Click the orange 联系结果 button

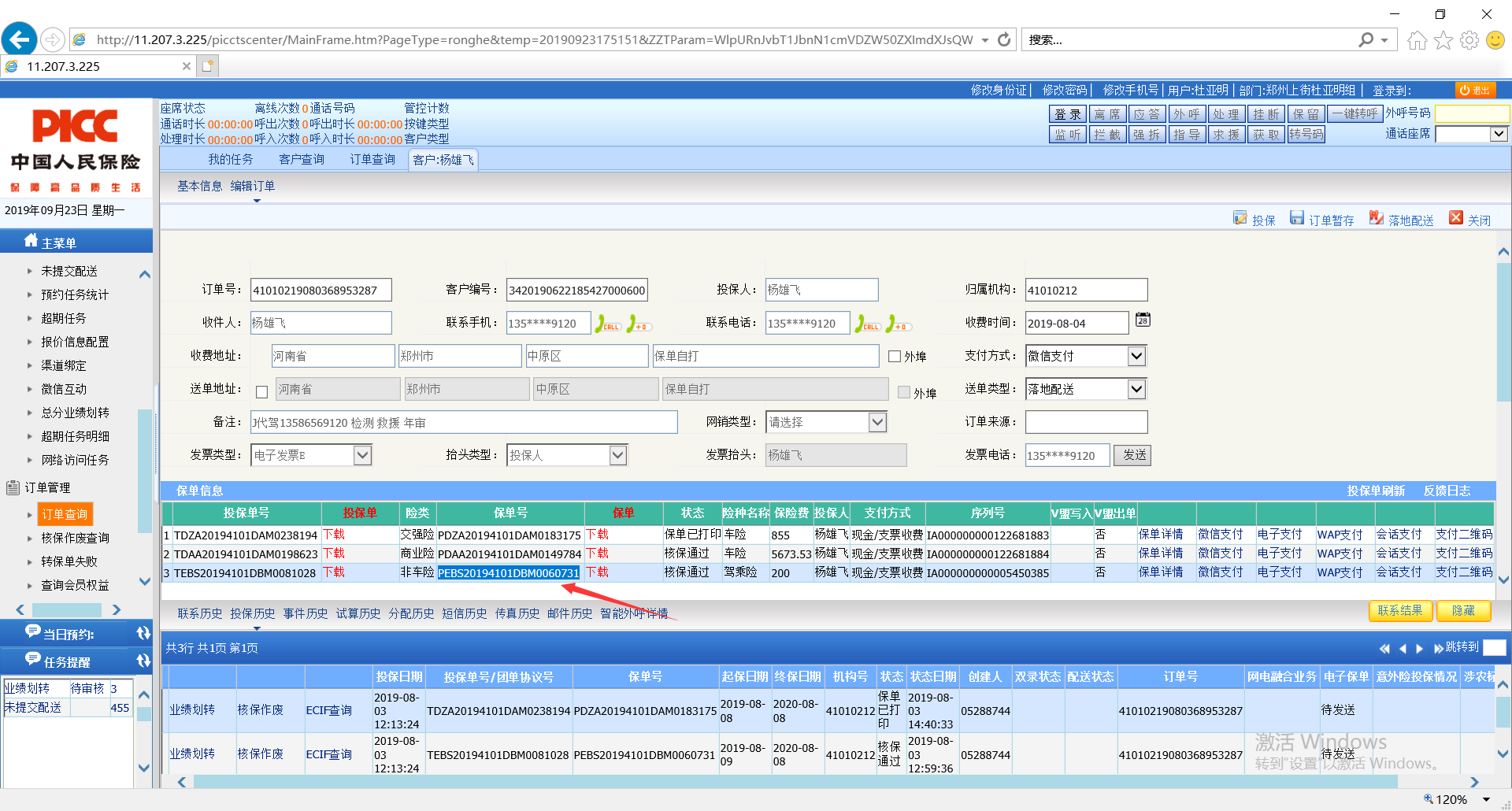pyautogui.click(x=1399, y=610)
